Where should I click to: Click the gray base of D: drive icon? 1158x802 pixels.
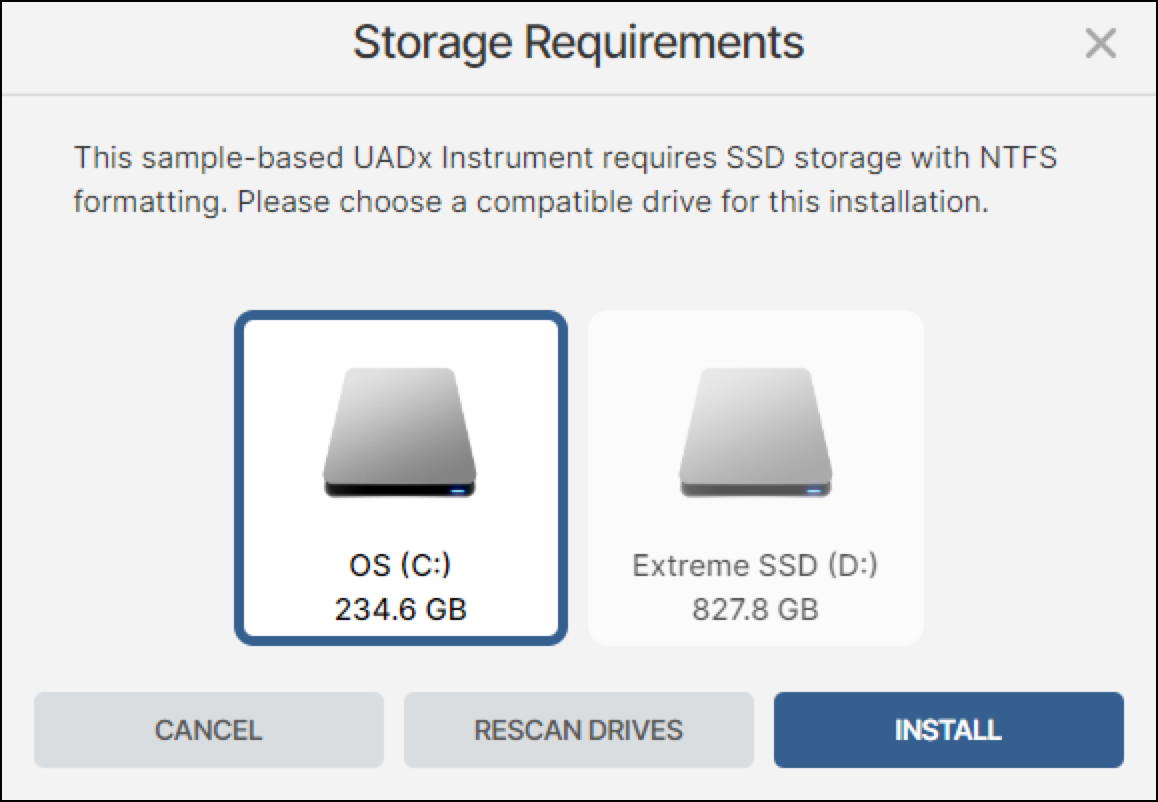(756, 489)
